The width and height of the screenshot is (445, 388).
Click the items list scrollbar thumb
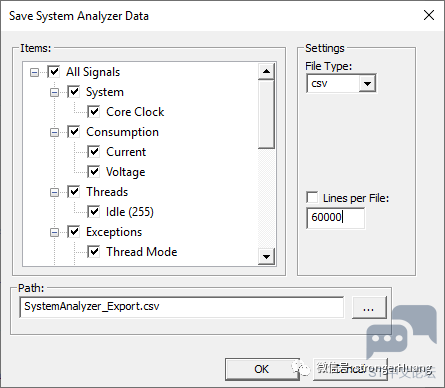point(266,114)
